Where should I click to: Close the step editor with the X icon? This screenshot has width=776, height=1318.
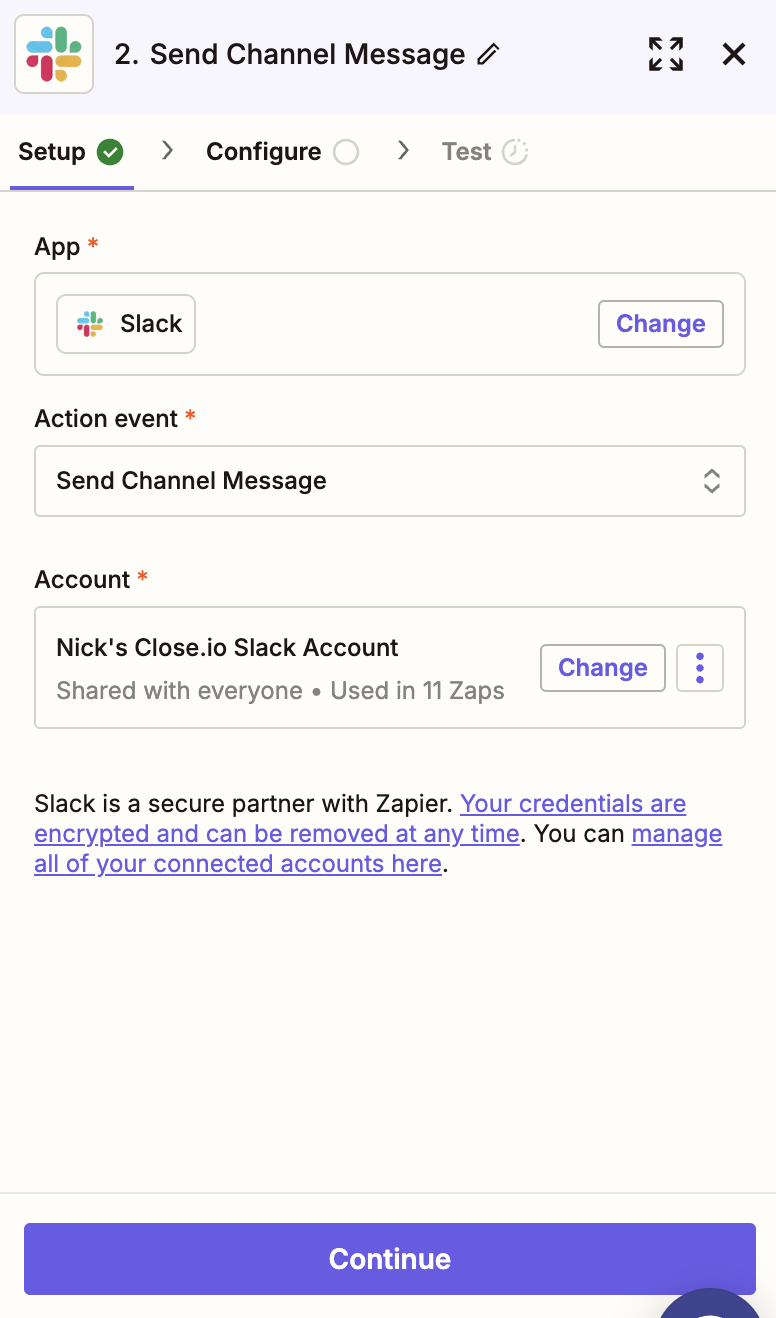tap(734, 54)
